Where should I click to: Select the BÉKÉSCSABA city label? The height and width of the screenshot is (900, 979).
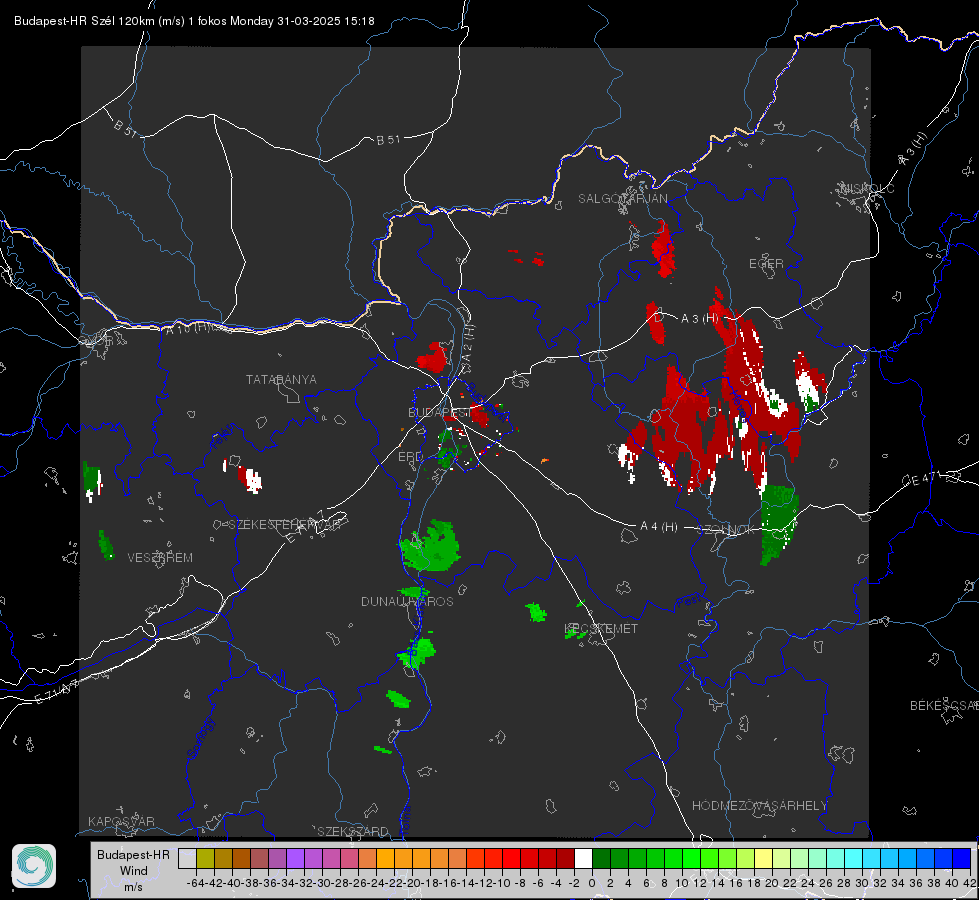944,705
